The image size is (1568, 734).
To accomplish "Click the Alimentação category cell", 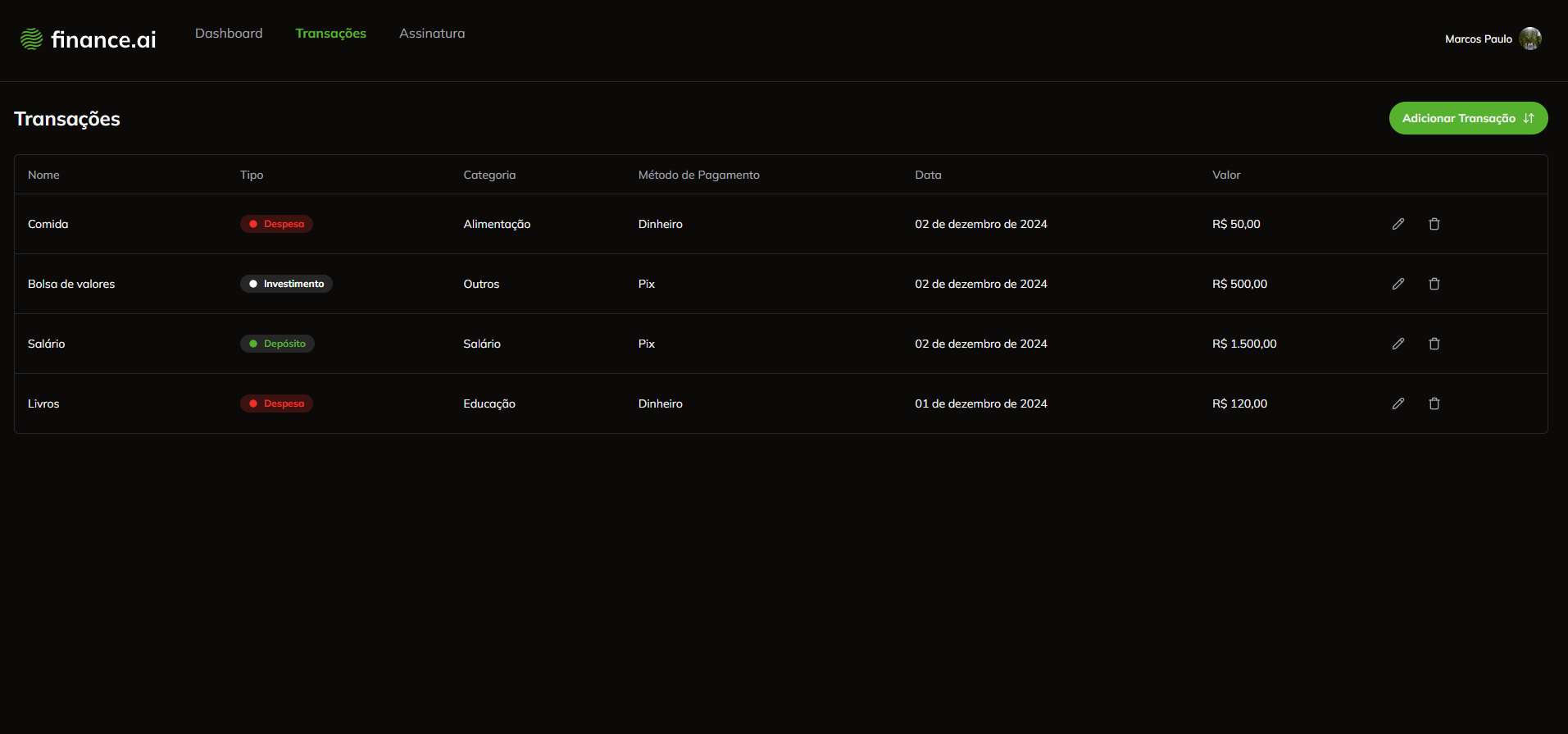I will (x=497, y=224).
